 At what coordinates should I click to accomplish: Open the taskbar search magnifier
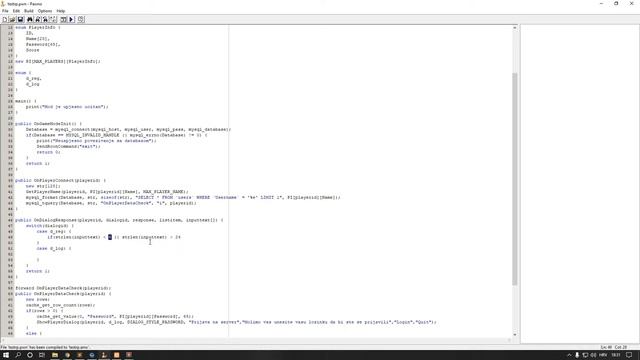[18, 355]
